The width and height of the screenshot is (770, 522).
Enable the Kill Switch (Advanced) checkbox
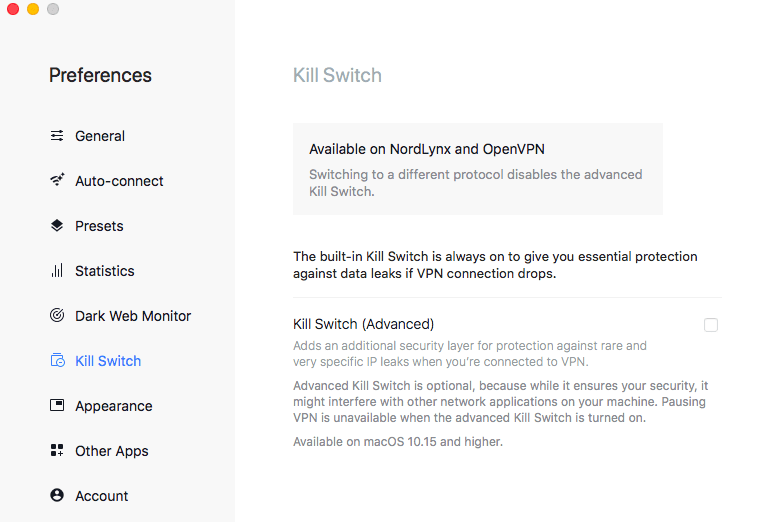pos(711,325)
